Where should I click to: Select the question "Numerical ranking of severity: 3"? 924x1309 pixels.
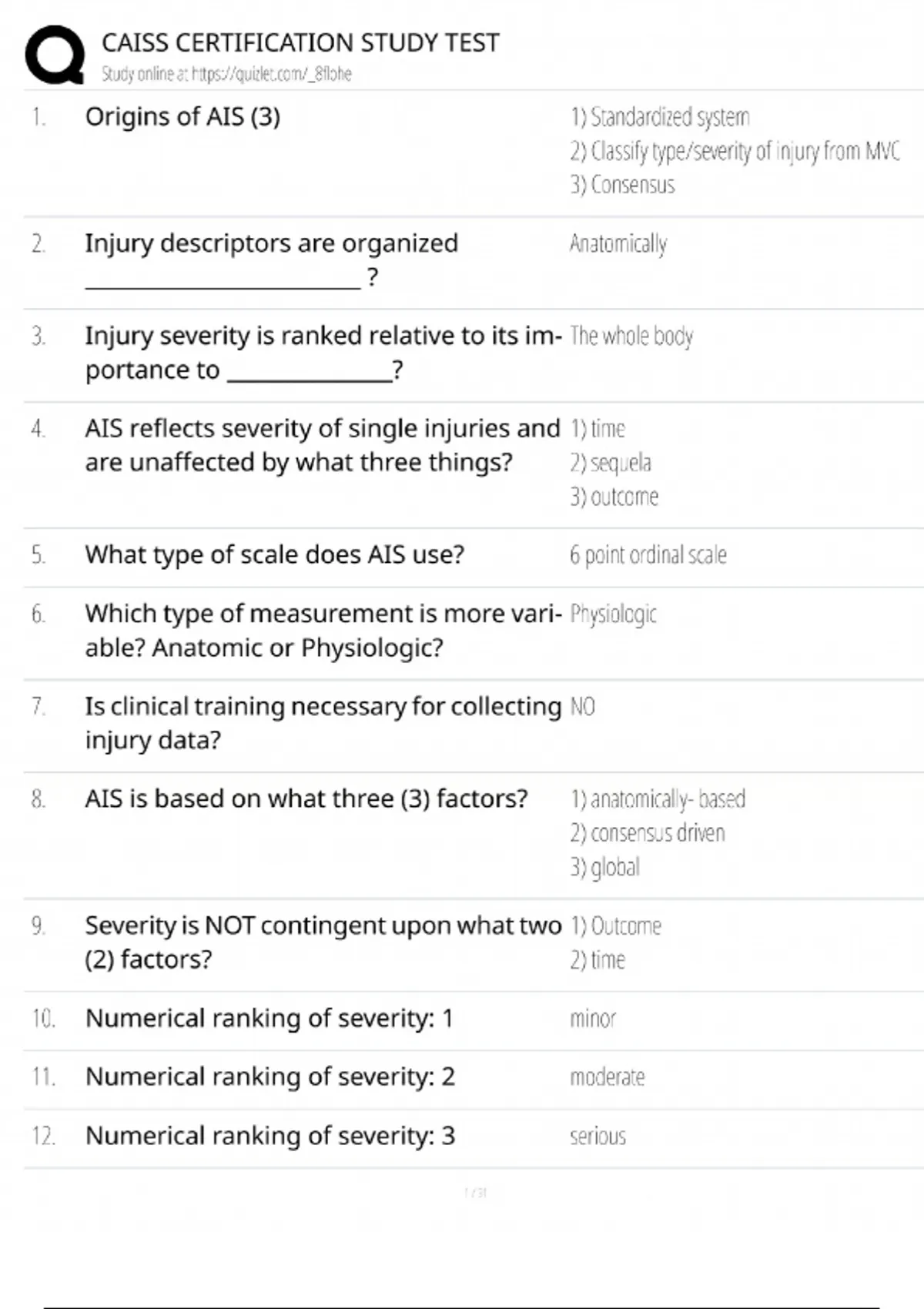pyautogui.click(x=269, y=1136)
